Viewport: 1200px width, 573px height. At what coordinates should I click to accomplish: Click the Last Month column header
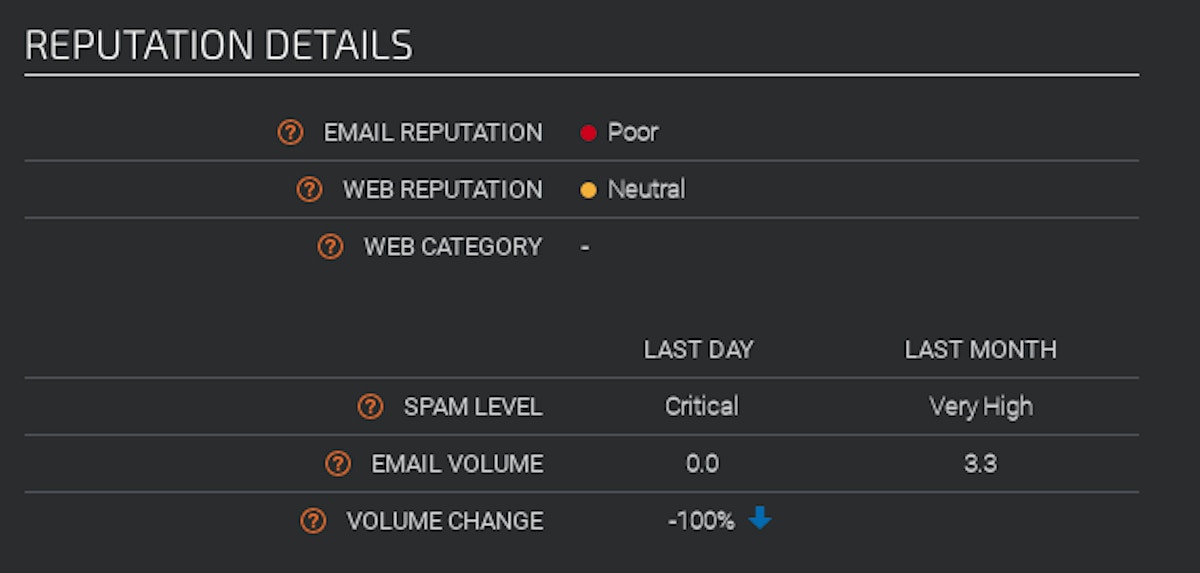(x=980, y=350)
